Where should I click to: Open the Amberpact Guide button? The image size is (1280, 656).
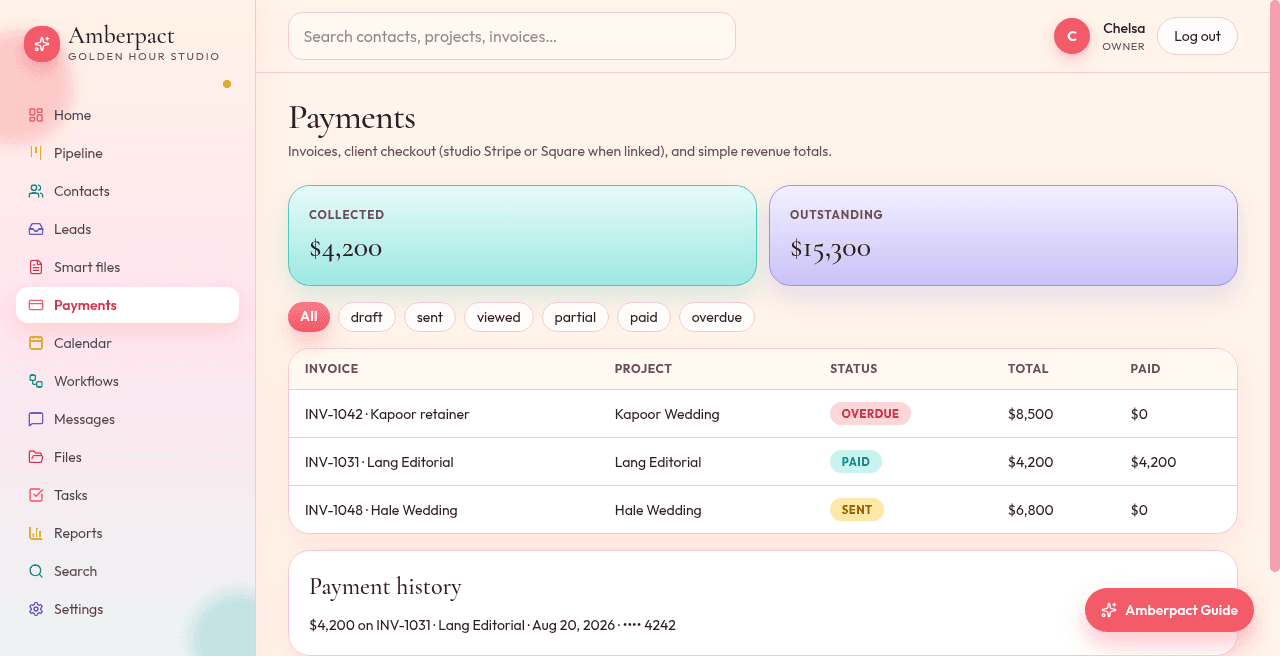1169,610
